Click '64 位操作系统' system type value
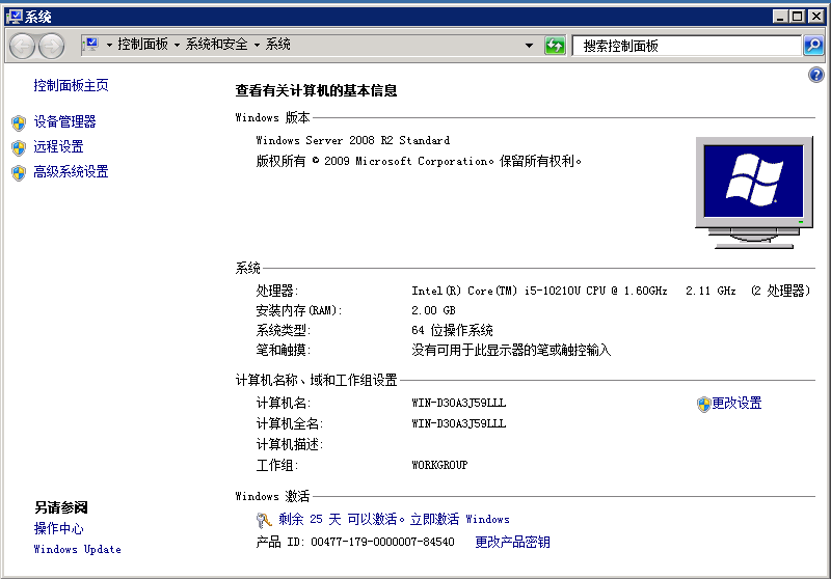This screenshot has height=580, width=832. (452, 331)
